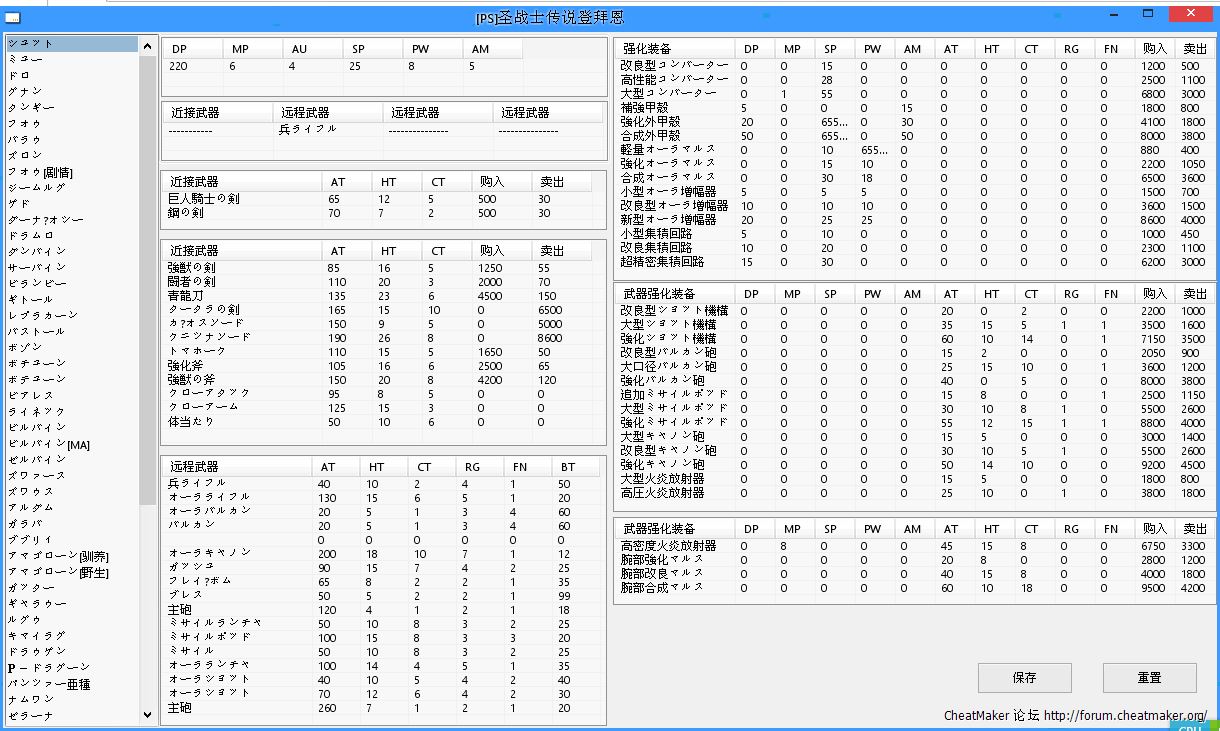Select P-ドラグーン in the unit list
Image resolution: width=1220 pixels, height=731 pixels.
pyautogui.click(x=49, y=668)
